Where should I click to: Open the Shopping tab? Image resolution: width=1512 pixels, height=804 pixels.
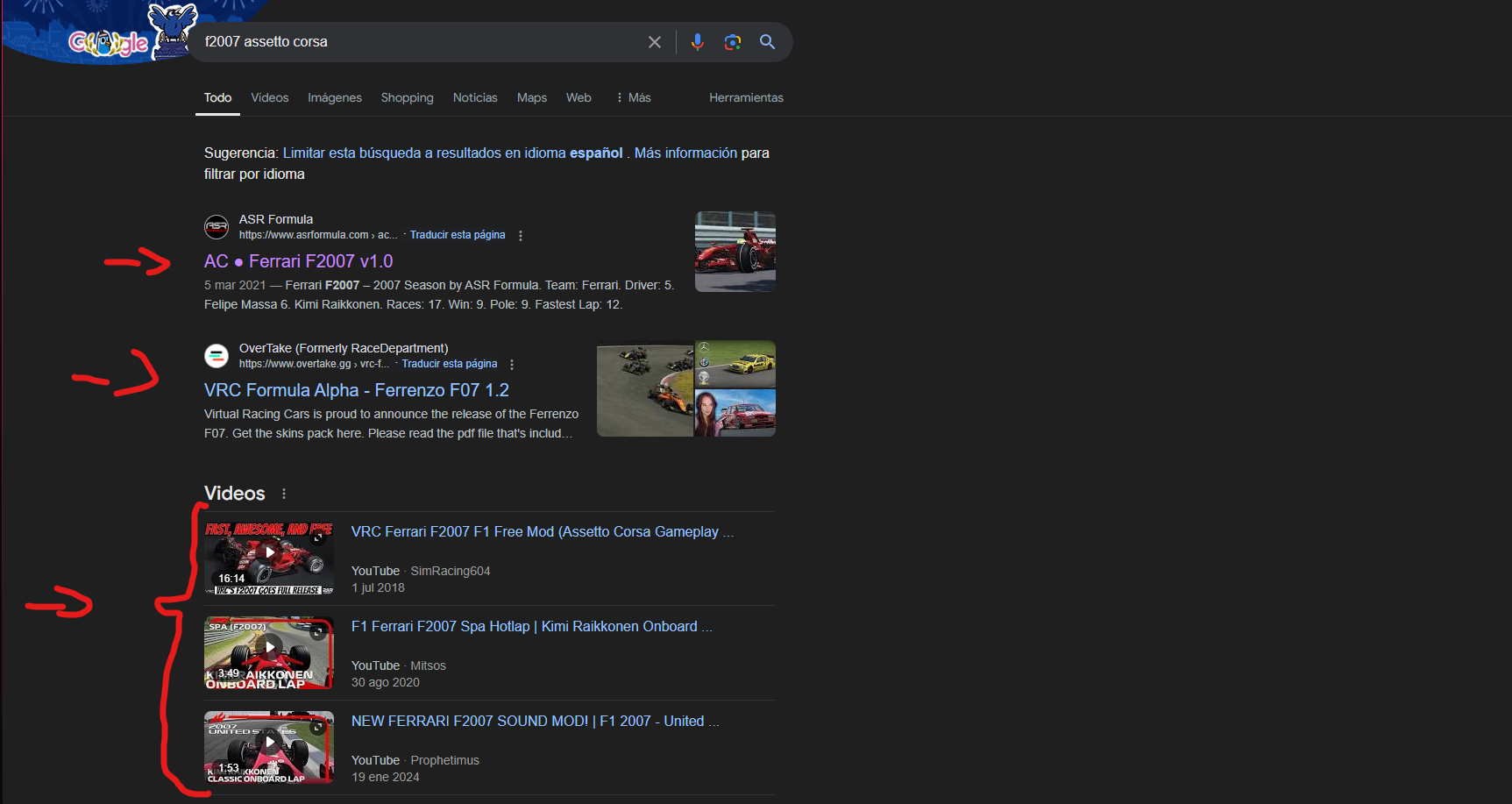pos(408,97)
